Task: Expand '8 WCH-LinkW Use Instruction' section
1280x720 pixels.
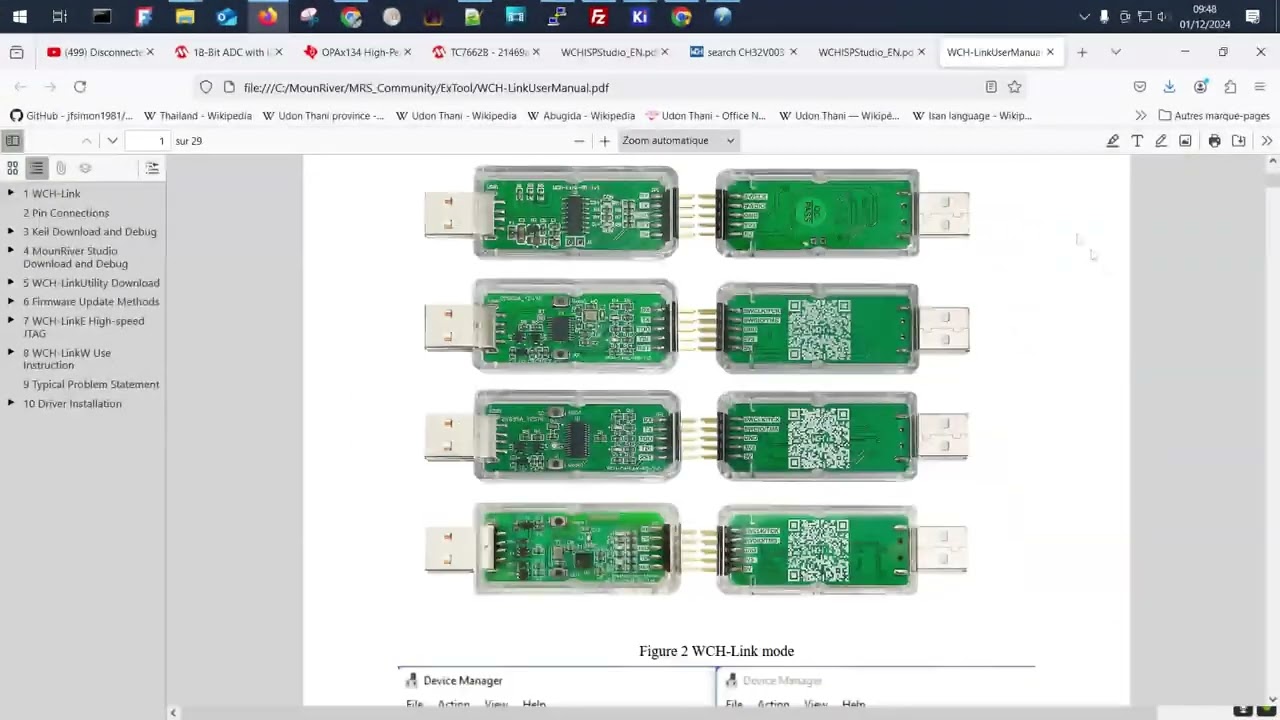Action: [11, 352]
